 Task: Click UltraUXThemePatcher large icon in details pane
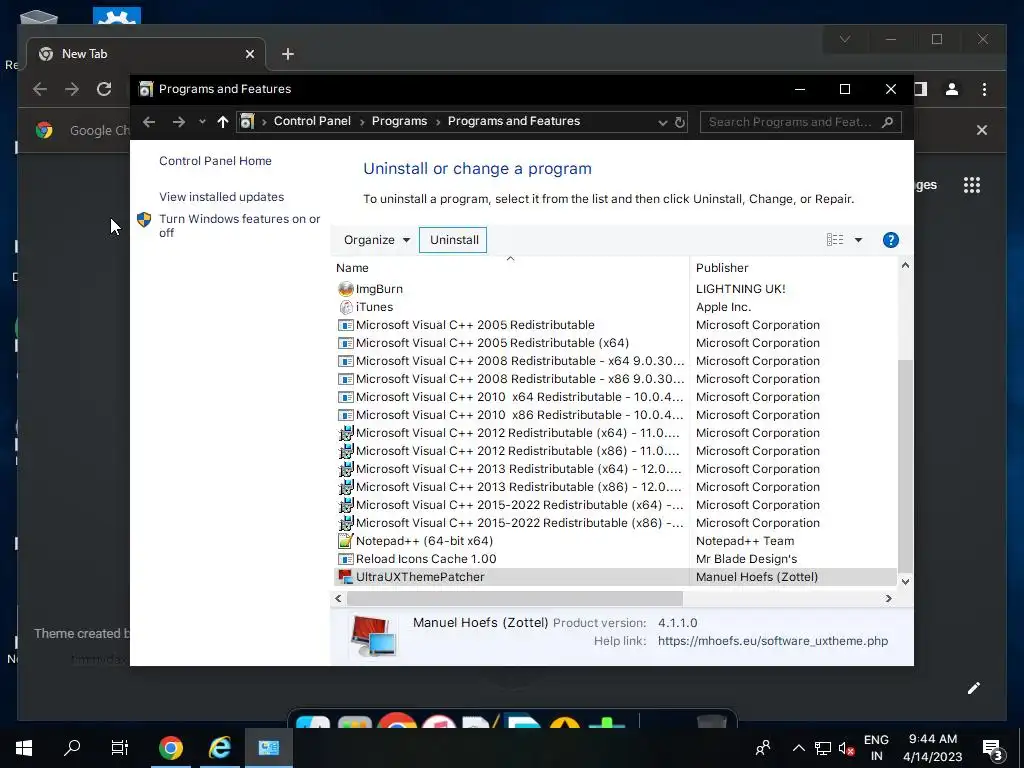coord(373,635)
